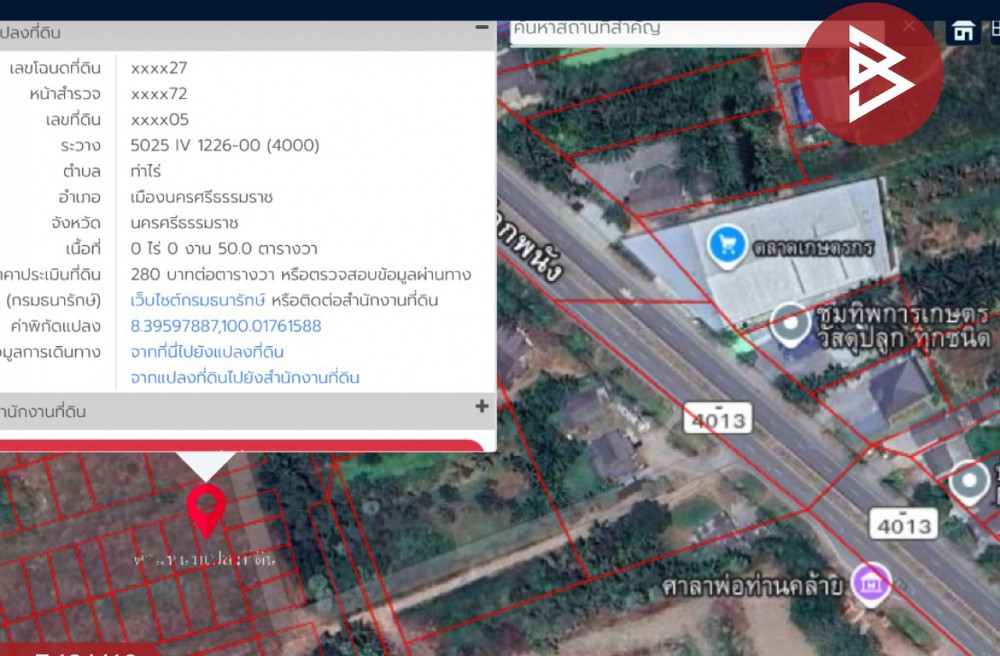The width and height of the screenshot is (1000, 656).
Task: Open directions จากแปลงที่ดินไปยังสำนักงานที่ดิน
Action: click(x=245, y=378)
